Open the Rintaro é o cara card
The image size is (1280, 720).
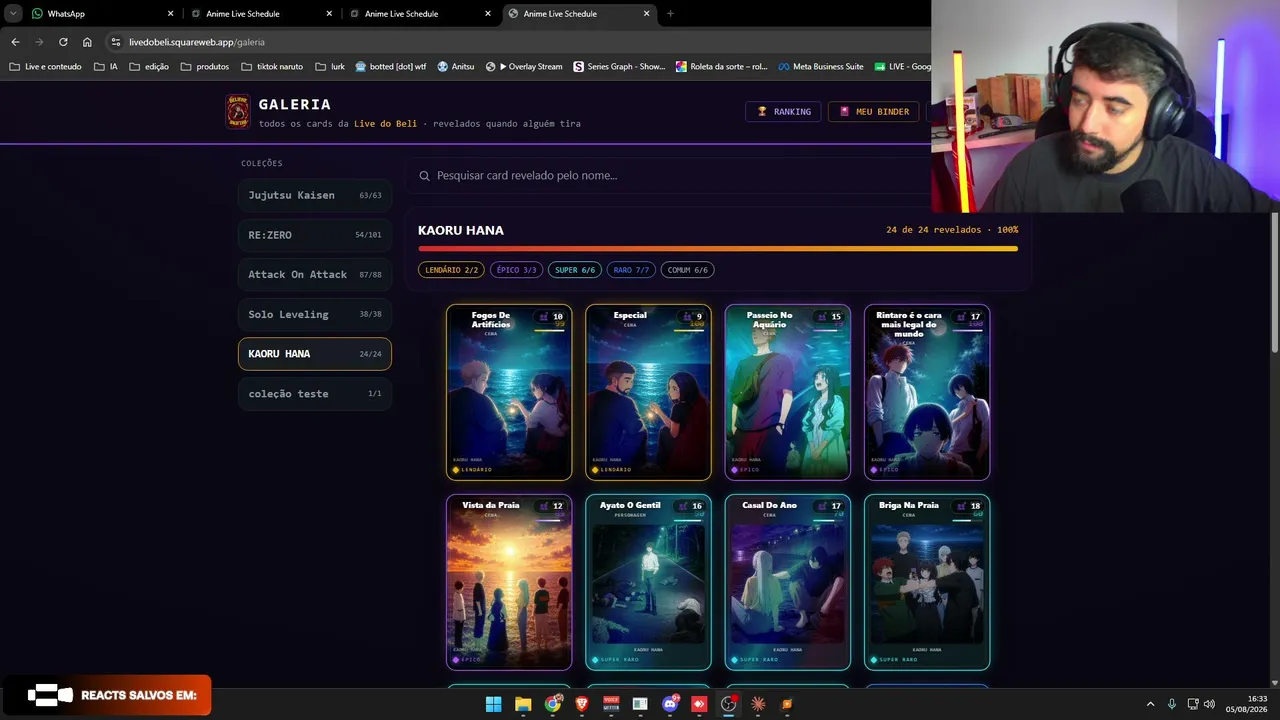tap(927, 392)
